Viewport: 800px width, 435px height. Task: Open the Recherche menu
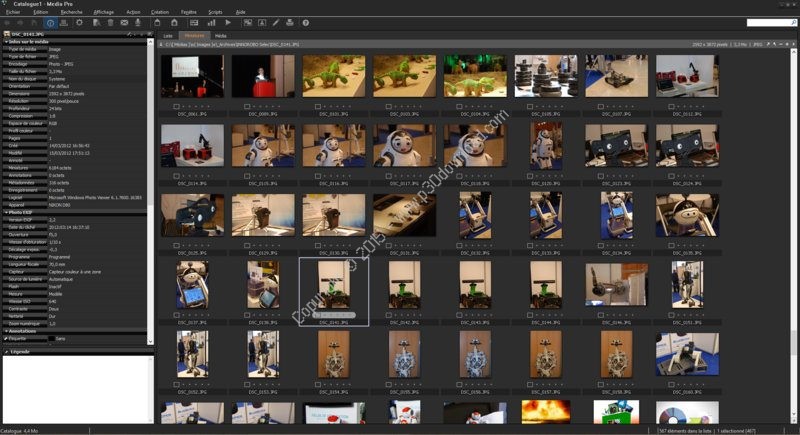[x=71, y=12]
